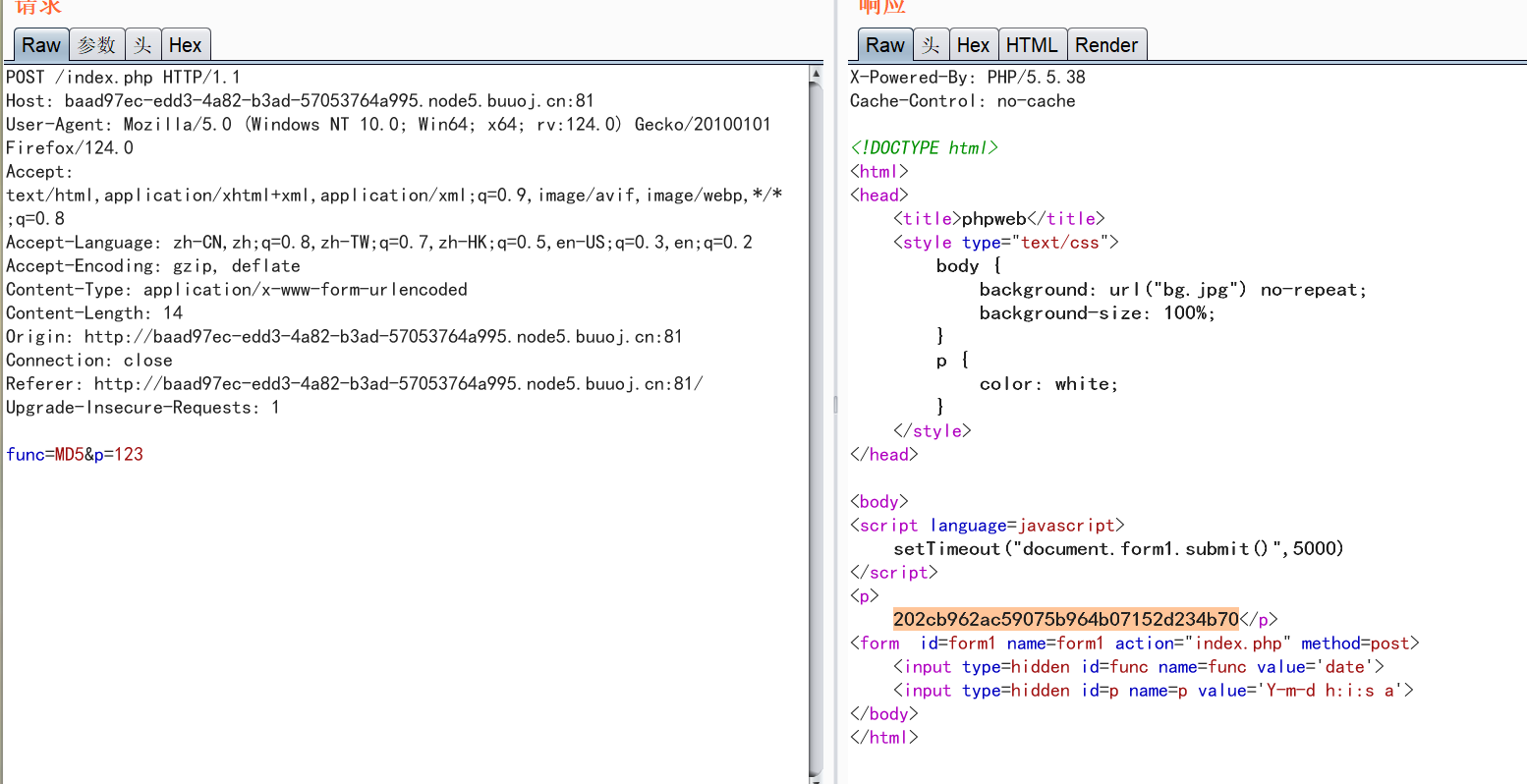The image size is (1527, 784).
Task: Switch to request Raw tab
Action: tap(41, 45)
